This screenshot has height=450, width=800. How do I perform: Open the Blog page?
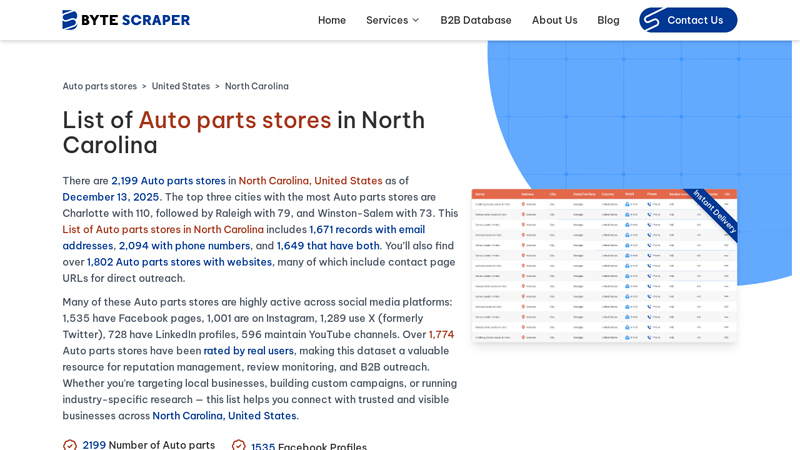(608, 20)
